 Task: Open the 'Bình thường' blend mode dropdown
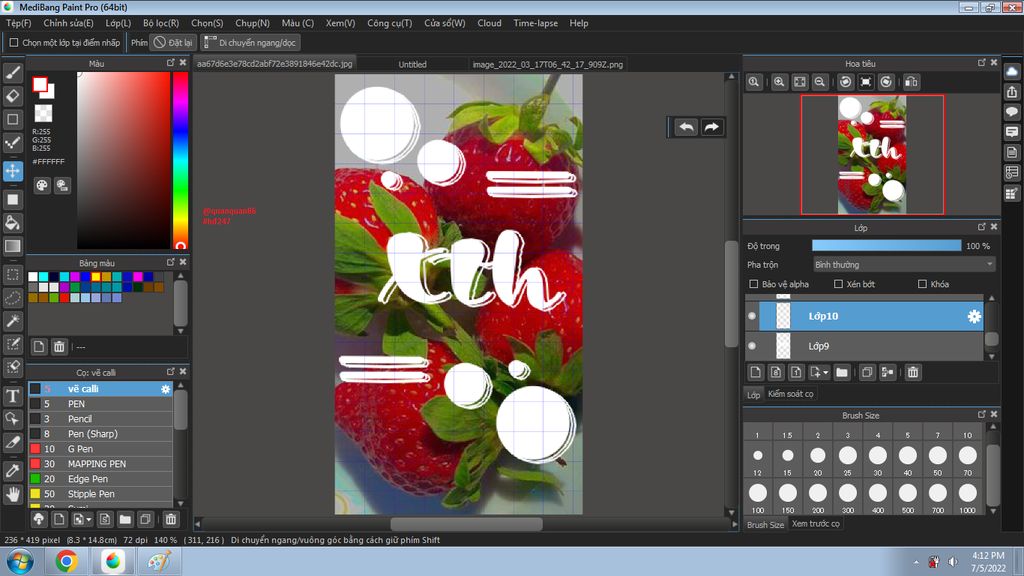[x=904, y=264]
